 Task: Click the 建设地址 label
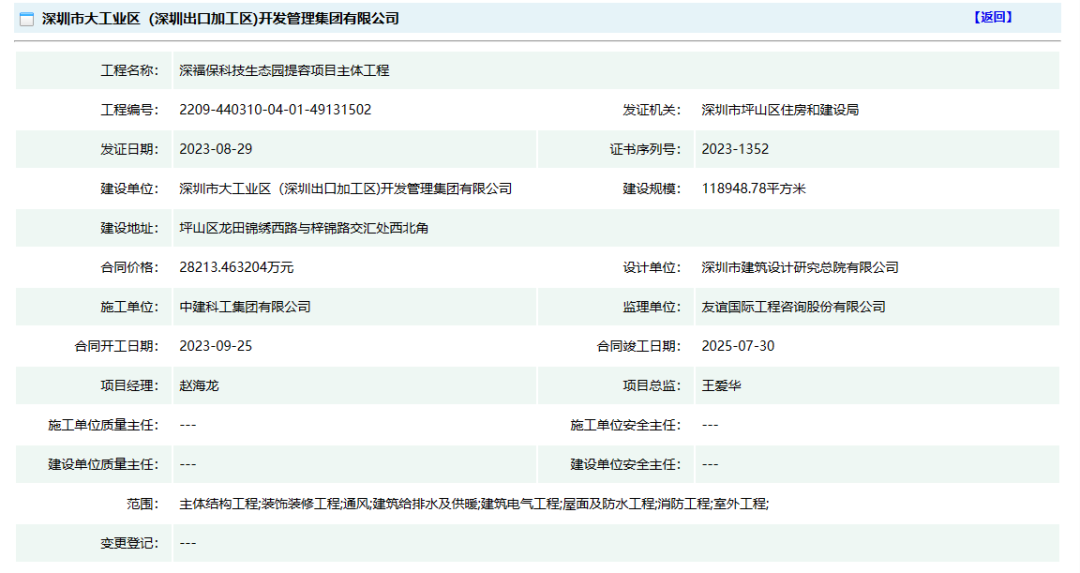pos(129,228)
